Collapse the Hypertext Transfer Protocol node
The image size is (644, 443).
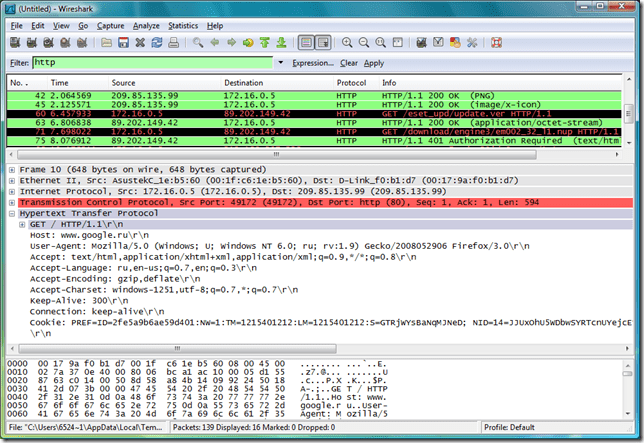point(12,213)
